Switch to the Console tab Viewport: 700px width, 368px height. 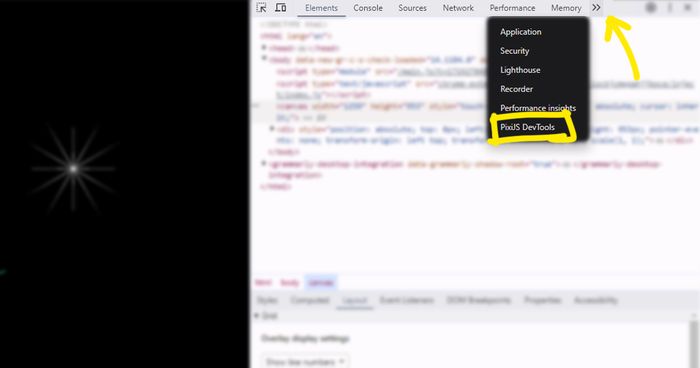click(x=368, y=8)
